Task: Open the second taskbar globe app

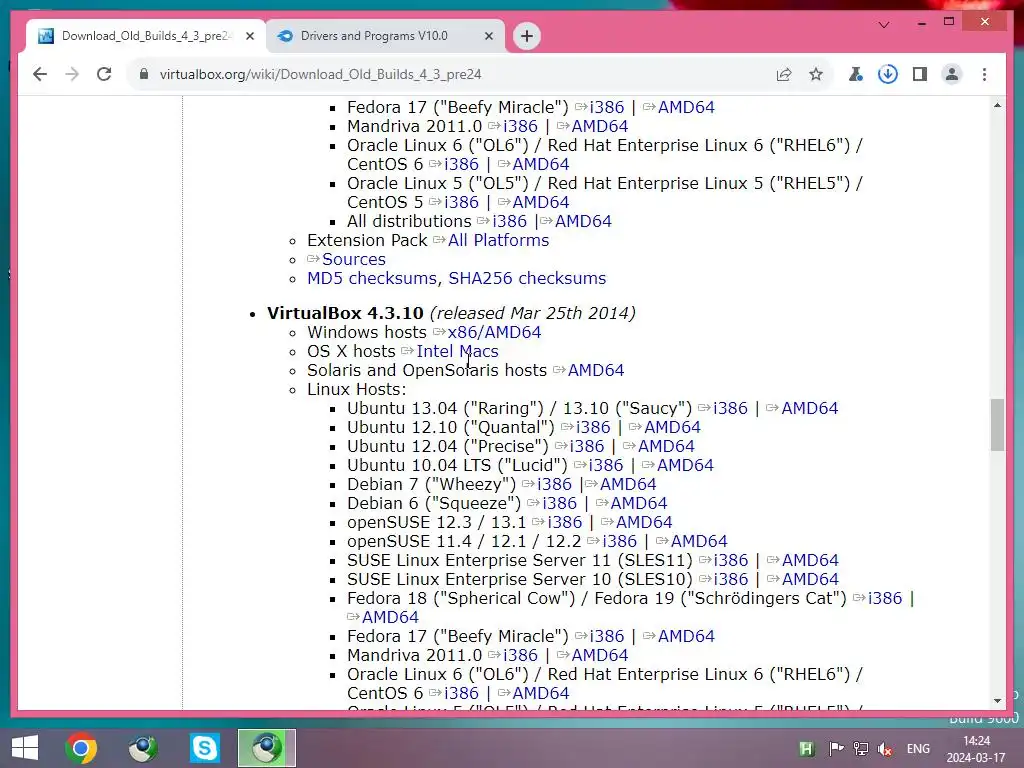Action: point(143,748)
